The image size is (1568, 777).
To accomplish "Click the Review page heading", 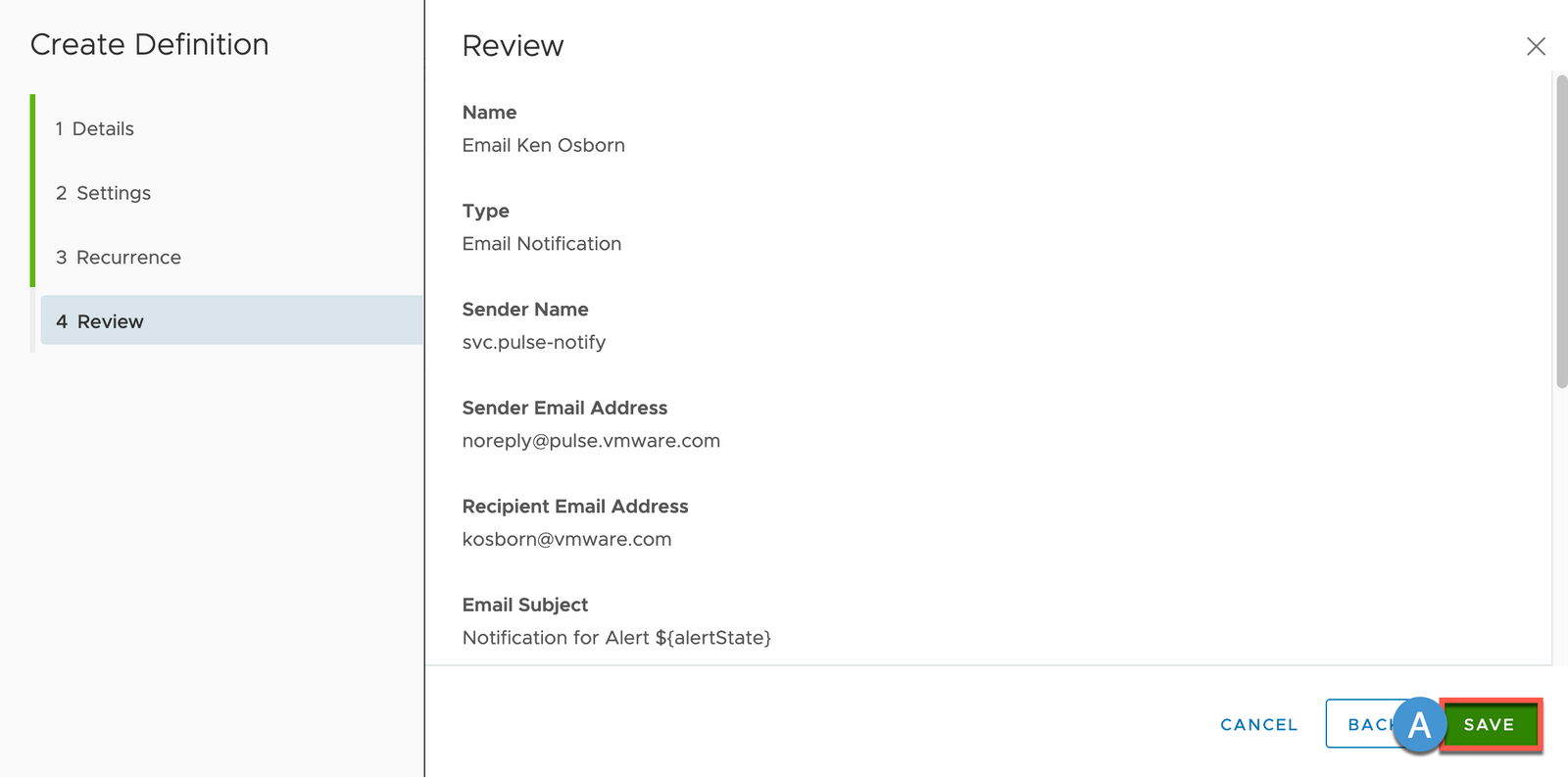I will click(x=513, y=46).
